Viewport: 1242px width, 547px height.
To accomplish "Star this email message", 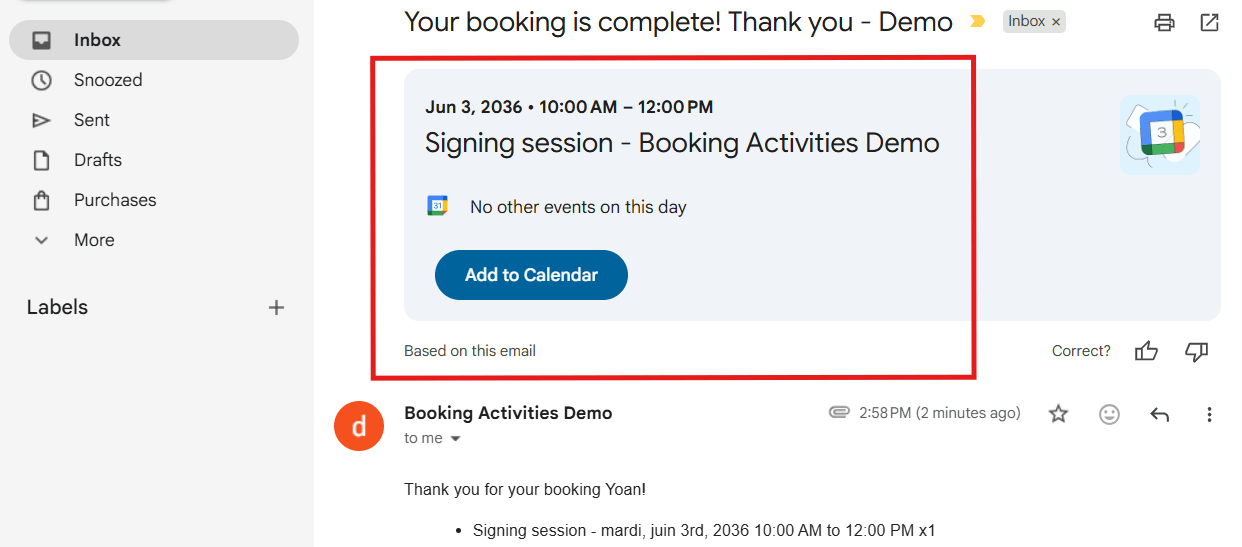I will click(1058, 414).
